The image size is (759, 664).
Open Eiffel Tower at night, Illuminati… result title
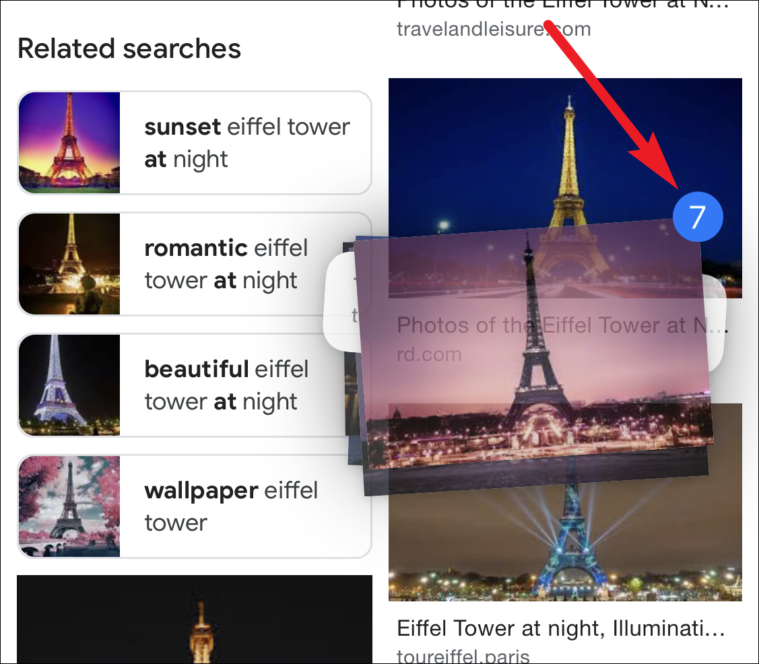tap(561, 628)
